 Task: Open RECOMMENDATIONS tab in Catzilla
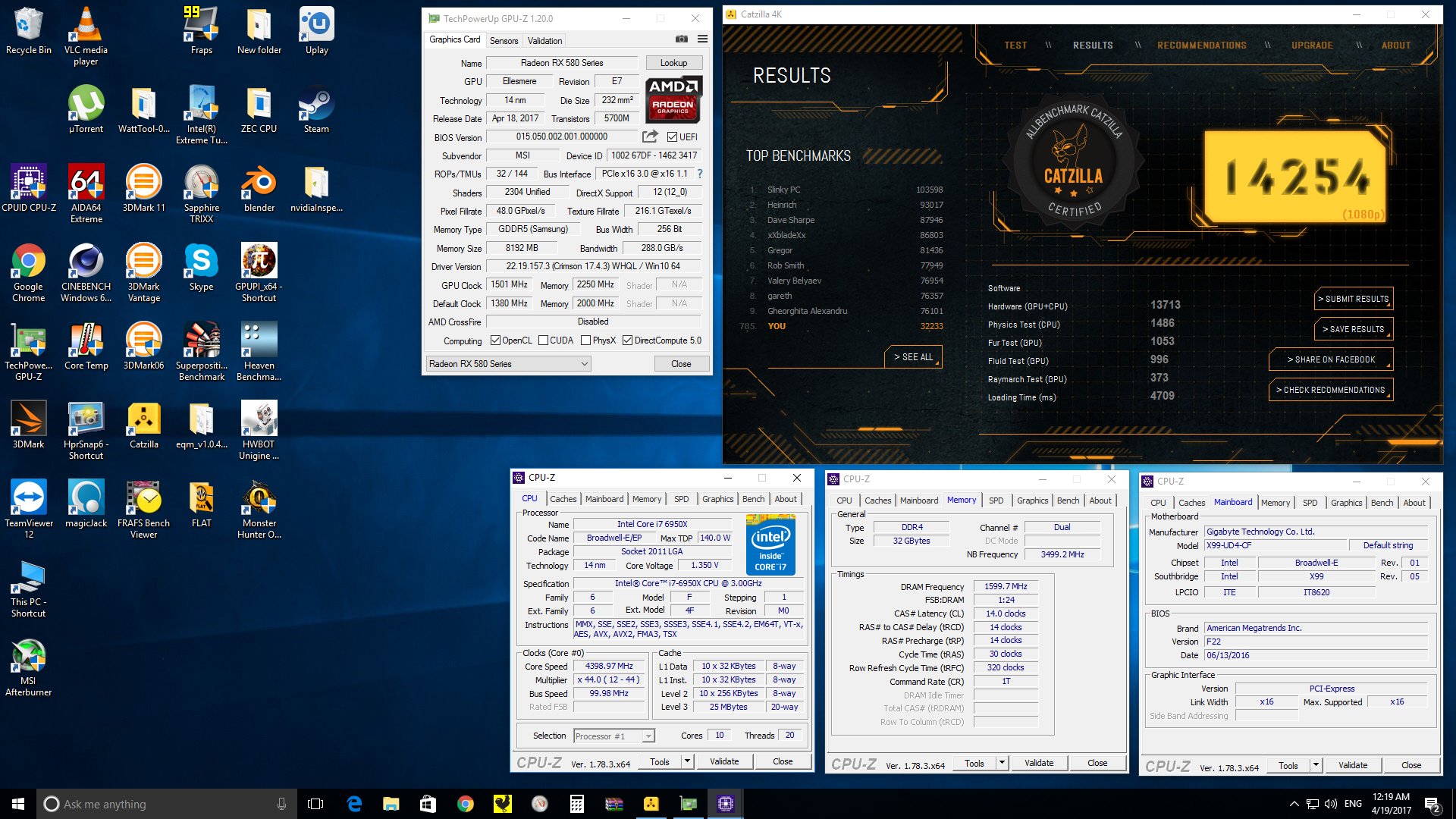[x=1201, y=45]
